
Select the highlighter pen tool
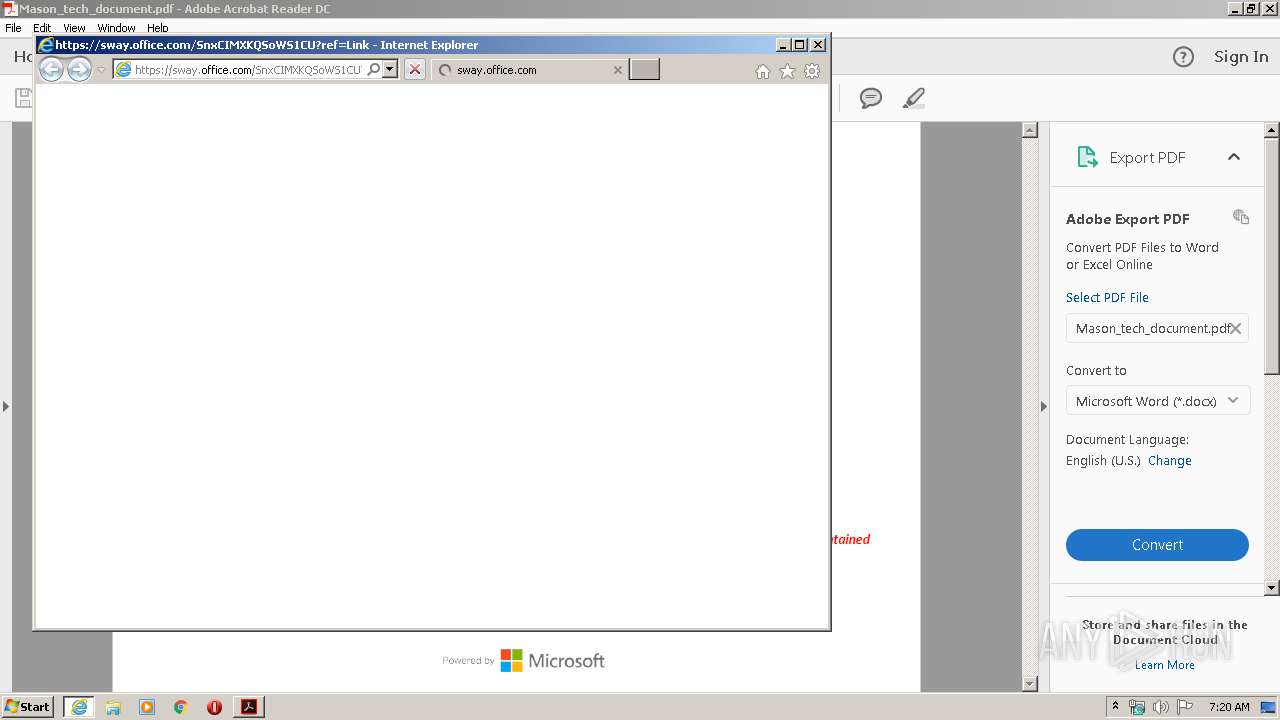tap(913, 98)
